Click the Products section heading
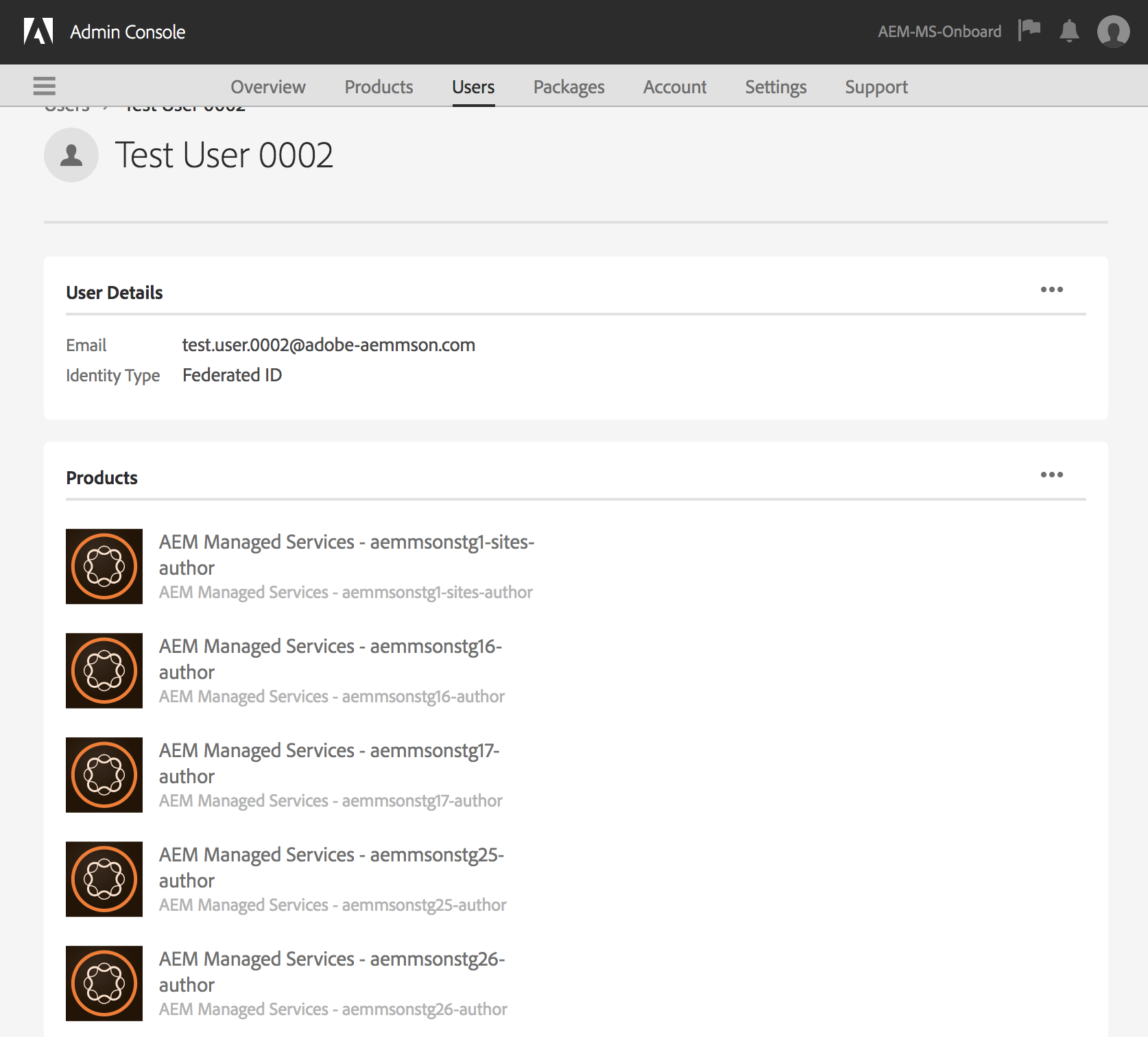1148x1037 pixels. coord(101,478)
